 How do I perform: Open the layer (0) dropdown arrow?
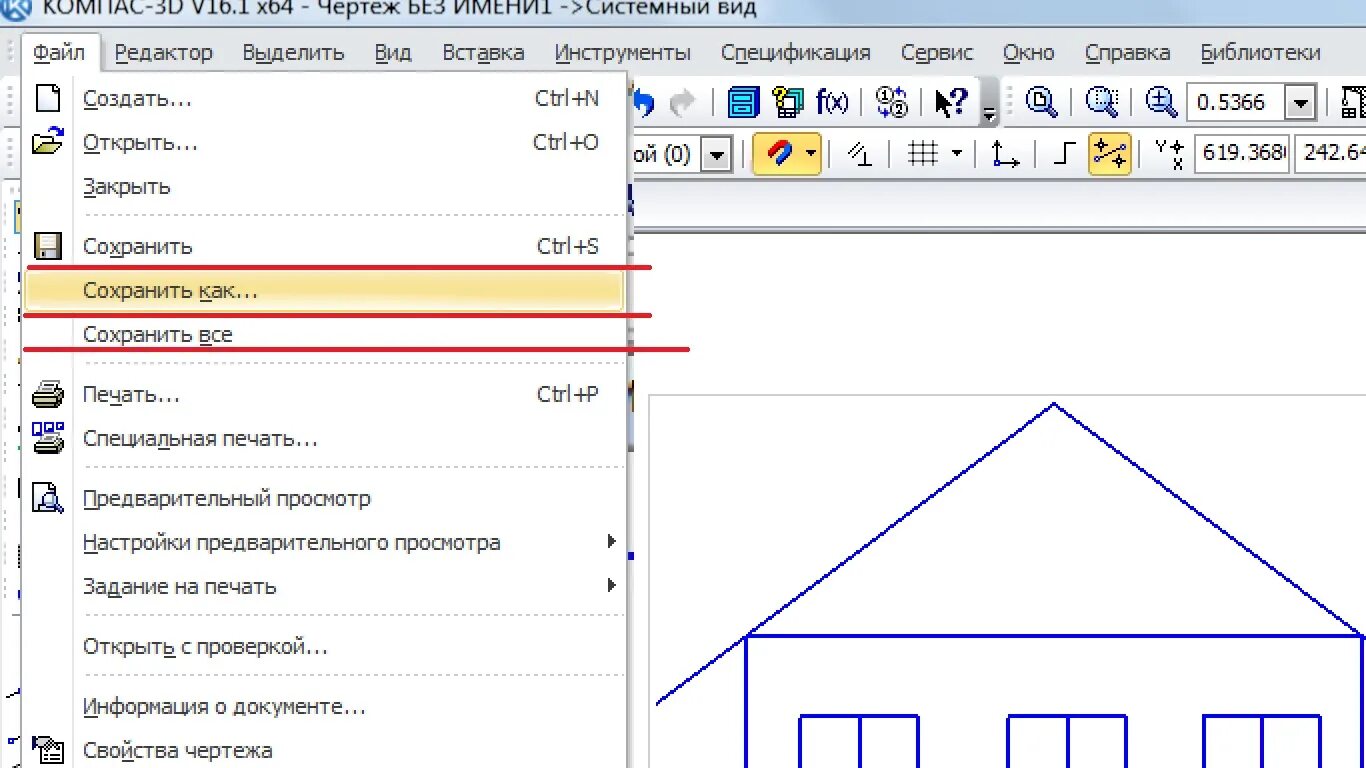[716, 154]
